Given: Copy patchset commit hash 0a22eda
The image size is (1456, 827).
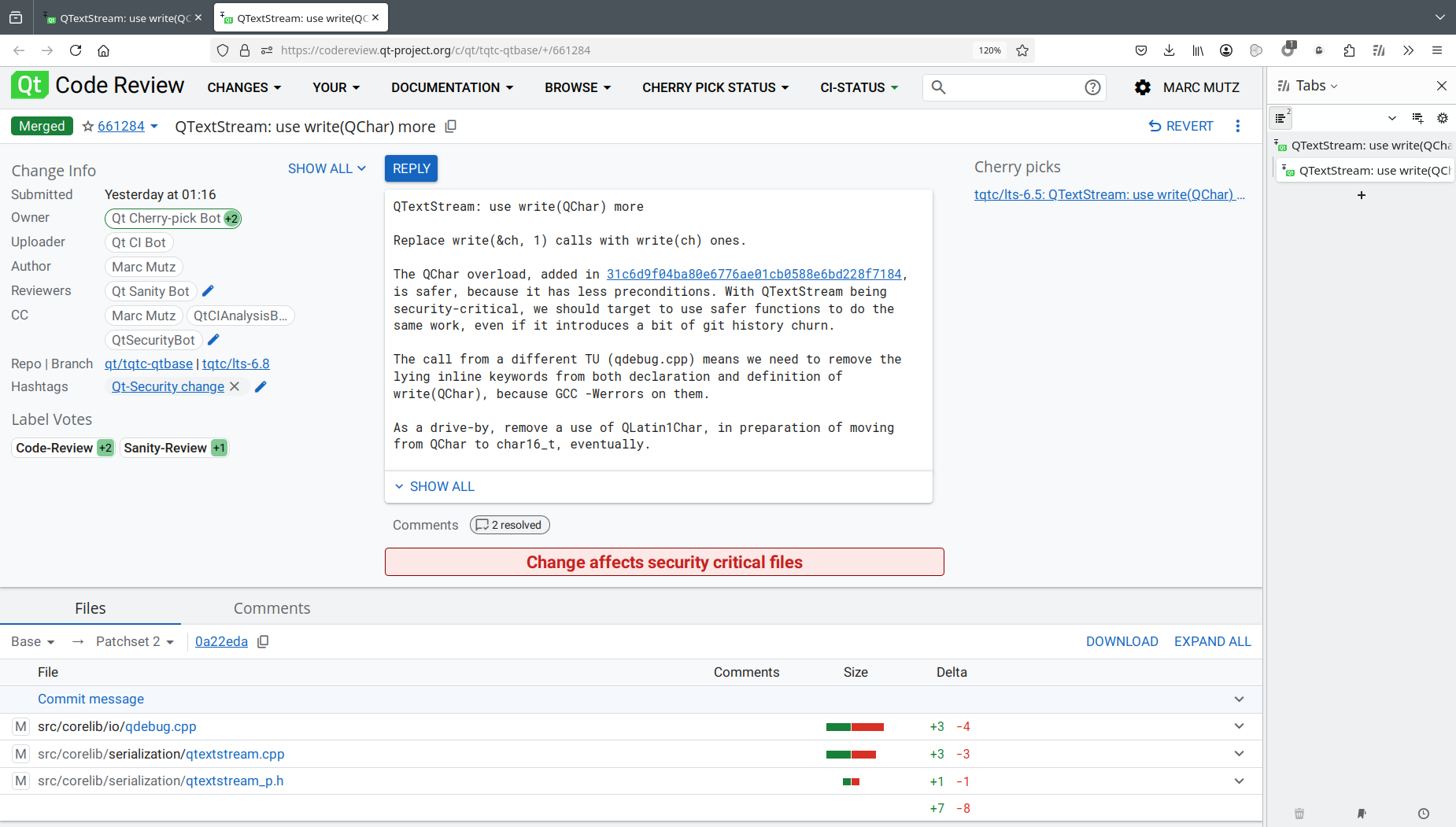Looking at the screenshot, I should [264, 641].
